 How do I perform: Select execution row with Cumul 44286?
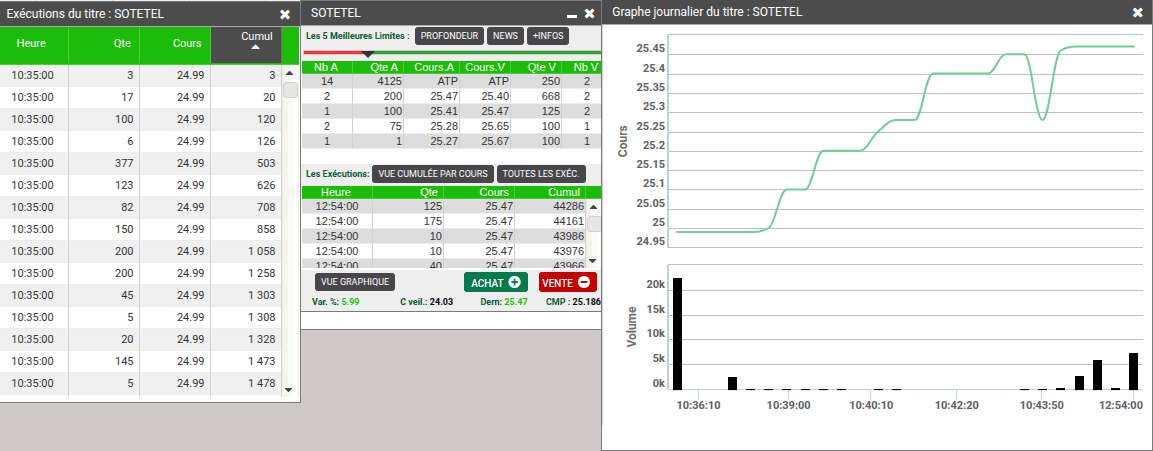444,207
